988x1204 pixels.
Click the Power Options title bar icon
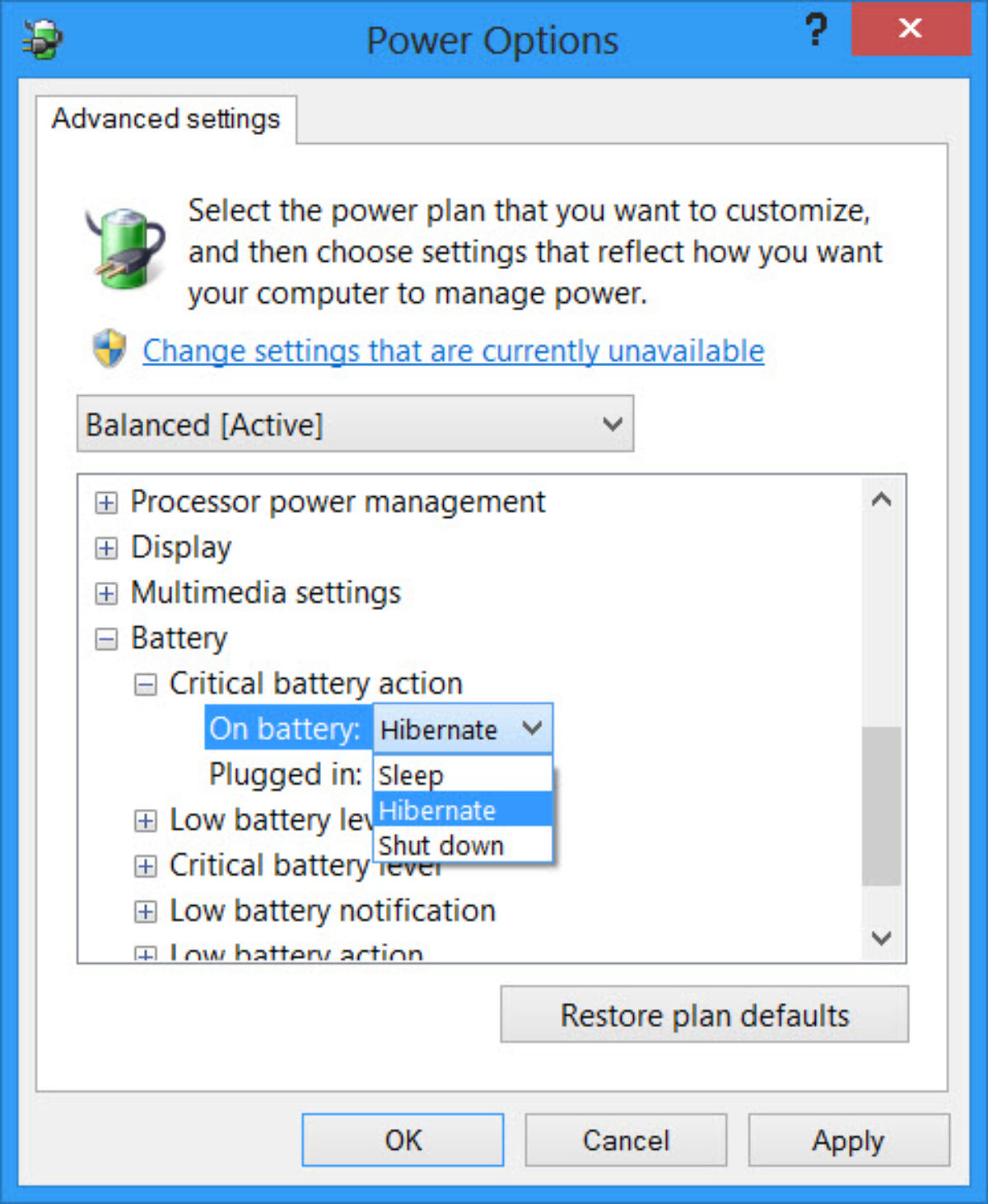tap(43, 40)
